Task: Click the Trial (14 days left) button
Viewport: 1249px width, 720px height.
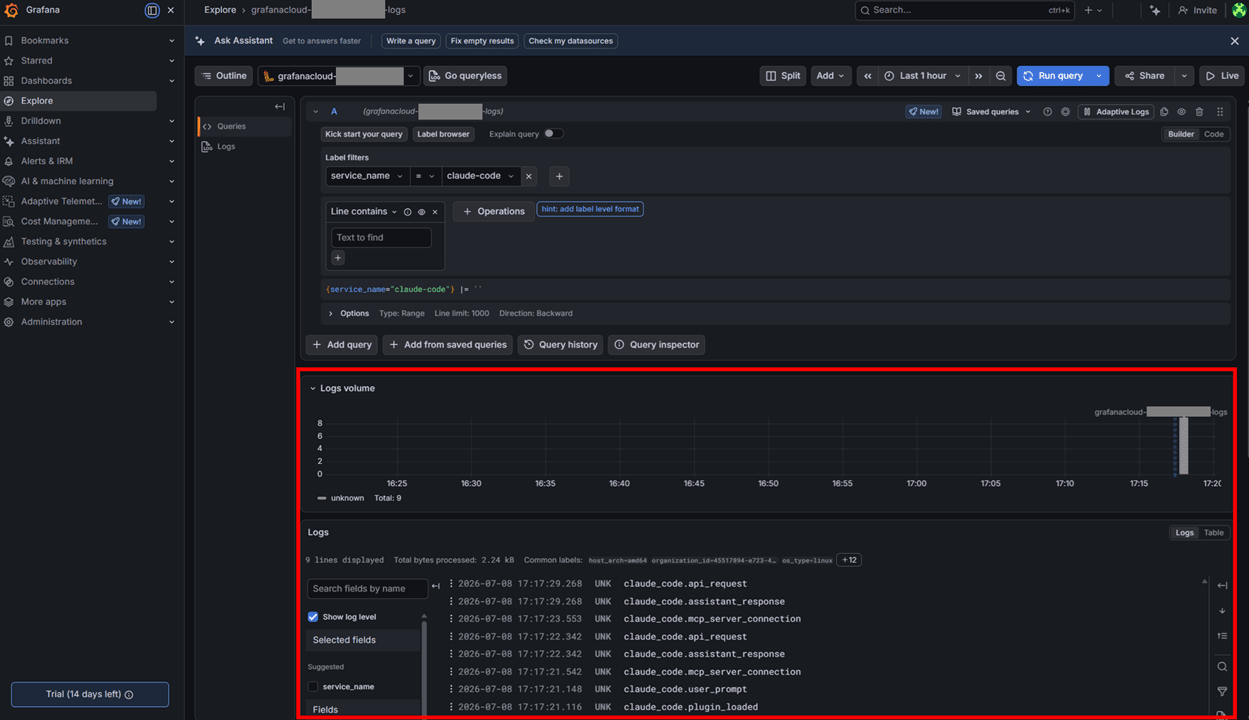Action: (90, 694)
